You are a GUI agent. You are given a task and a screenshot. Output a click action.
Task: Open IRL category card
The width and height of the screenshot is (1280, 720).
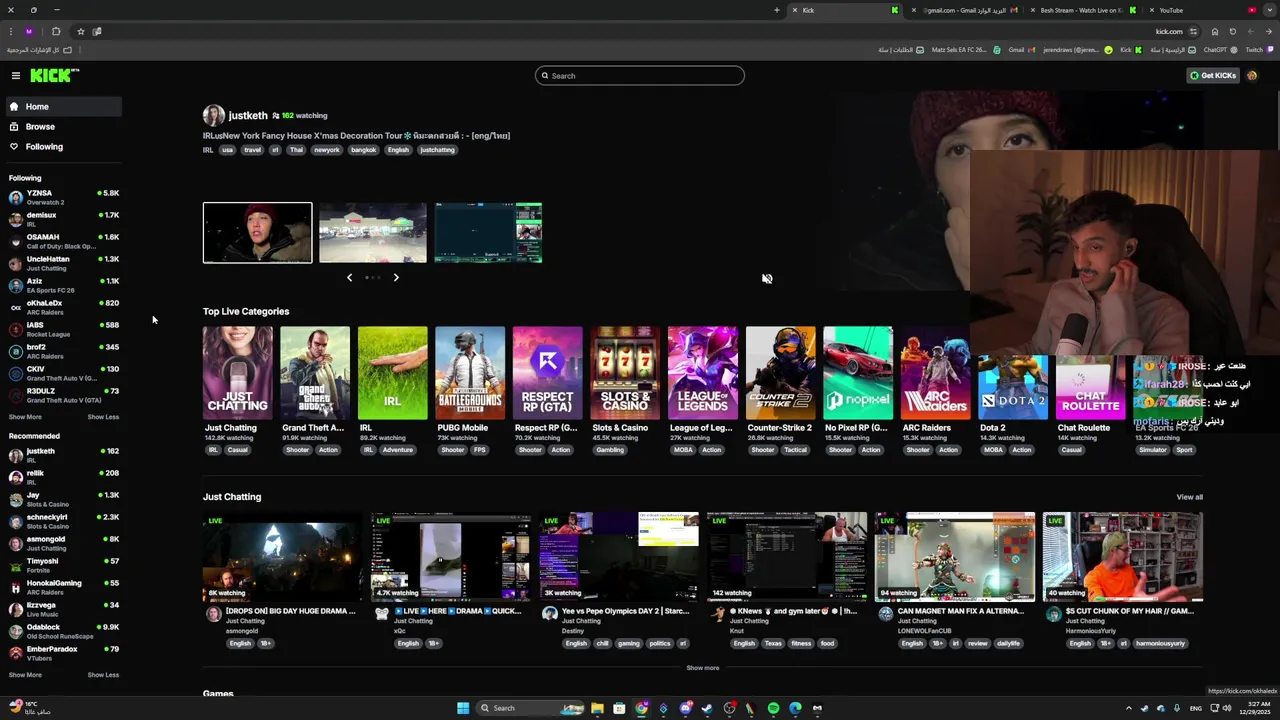(x=392, y=373)
